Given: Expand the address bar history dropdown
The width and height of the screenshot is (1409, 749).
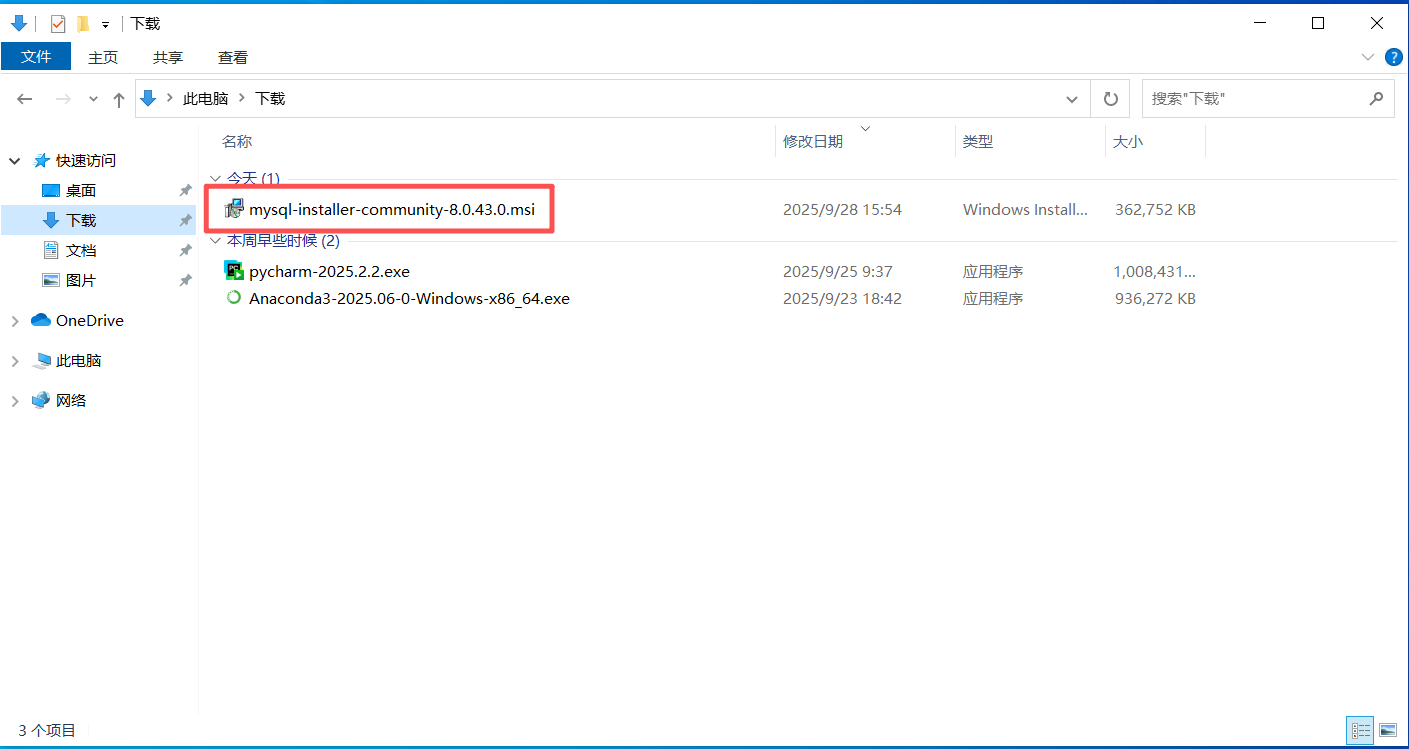Looking at the screenshot, I should tap(1072, 99).
